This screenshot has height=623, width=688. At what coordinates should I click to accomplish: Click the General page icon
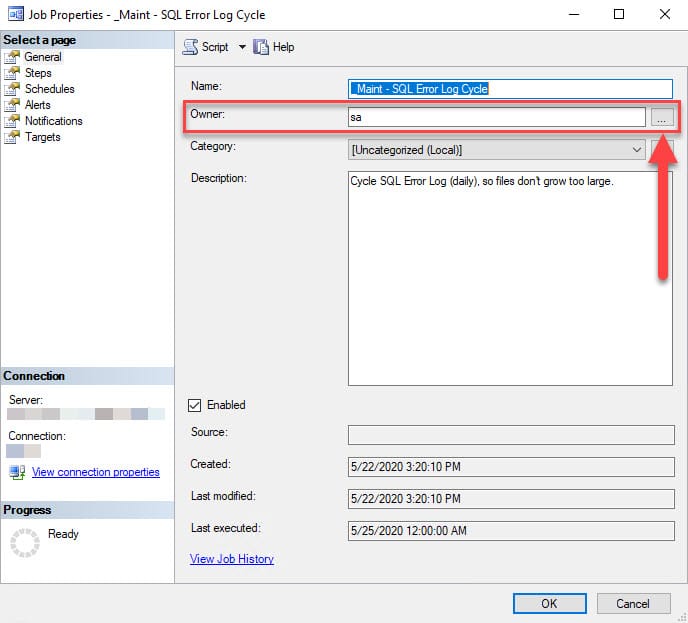pos(12,57)
